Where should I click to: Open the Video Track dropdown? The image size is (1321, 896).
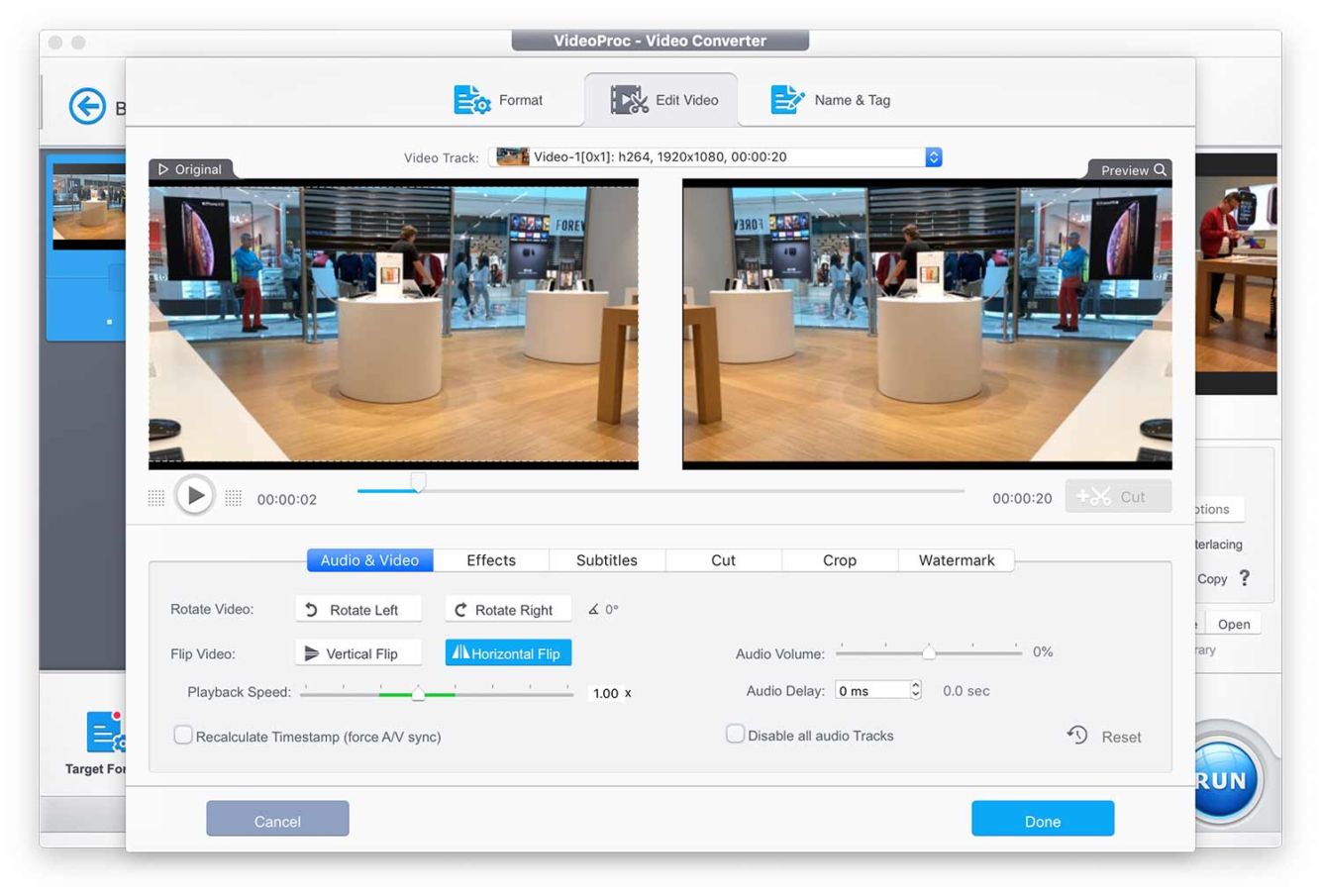(x=933, y=157)
